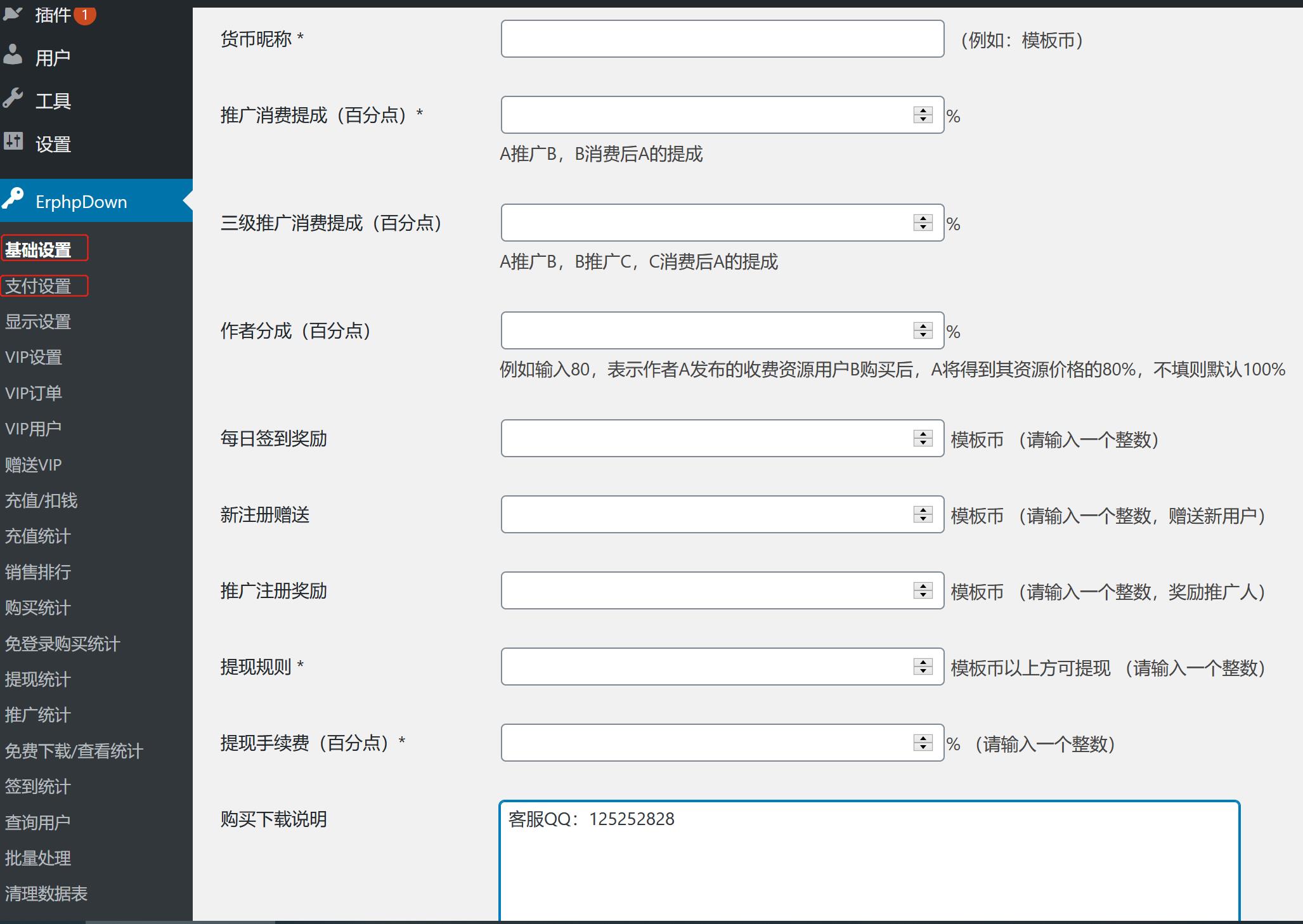This screenshot has width=1303, height=924.
Task: Open the ErphpDown menu
Action: click(x=96, y=200)
